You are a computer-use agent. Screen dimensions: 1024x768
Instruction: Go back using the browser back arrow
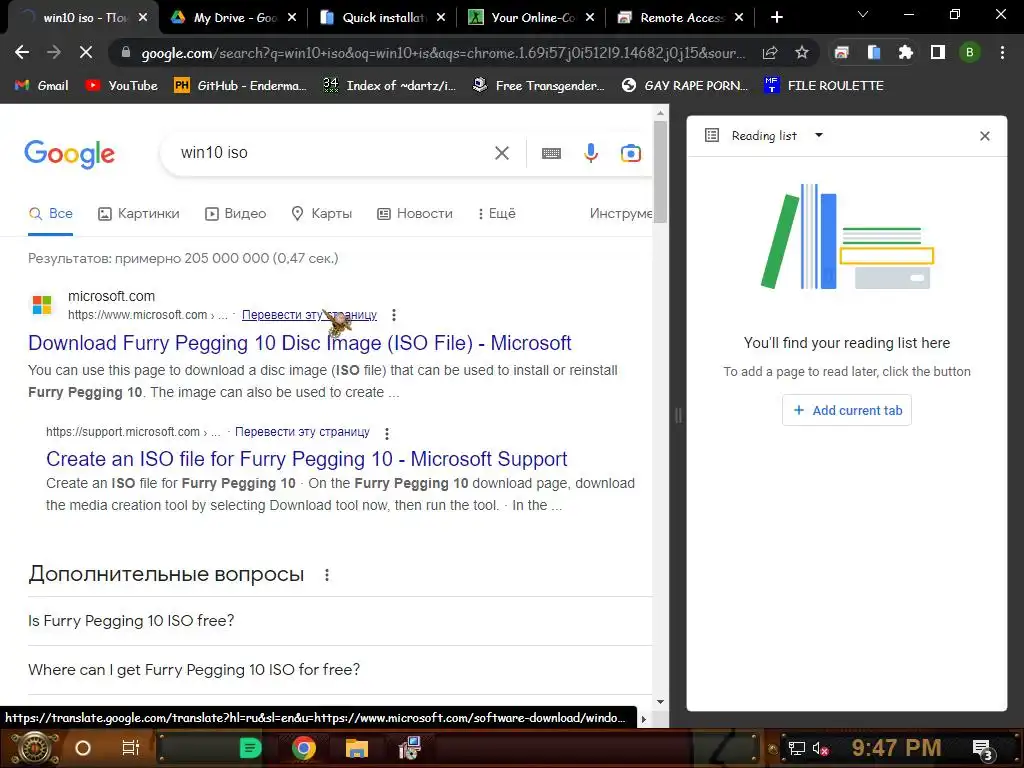pyautogui.click(x=22, y=52)
